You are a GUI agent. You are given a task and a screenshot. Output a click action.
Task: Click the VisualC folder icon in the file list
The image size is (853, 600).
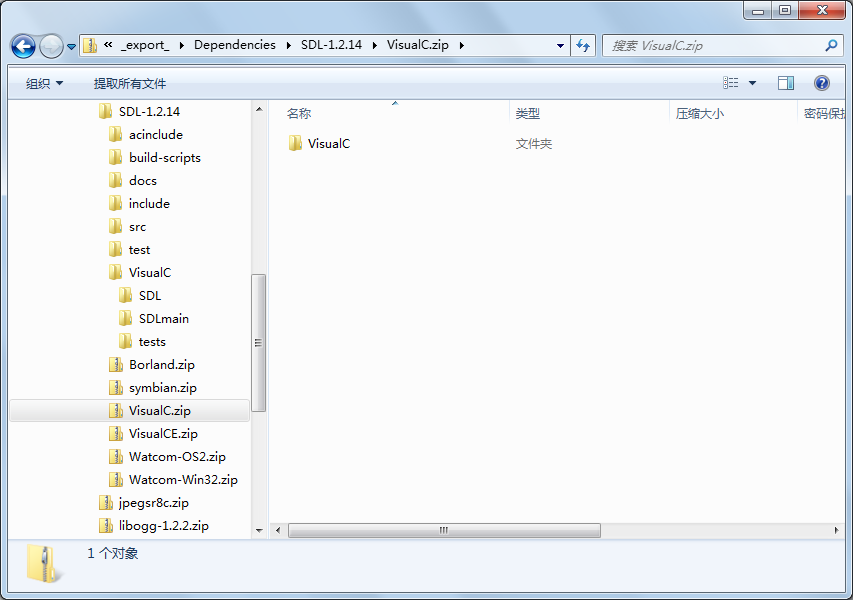pos(294,143)
